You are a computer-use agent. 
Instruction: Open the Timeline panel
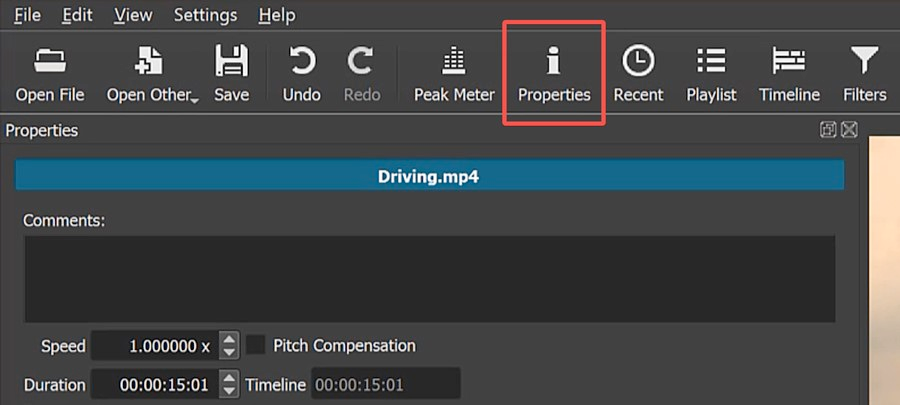click(789, 75)
